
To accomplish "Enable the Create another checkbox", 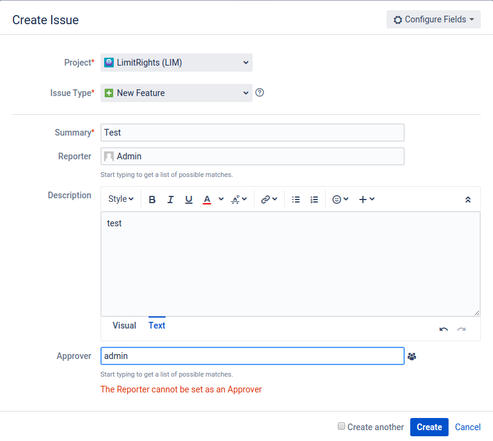I will click(x=341, y=426).
